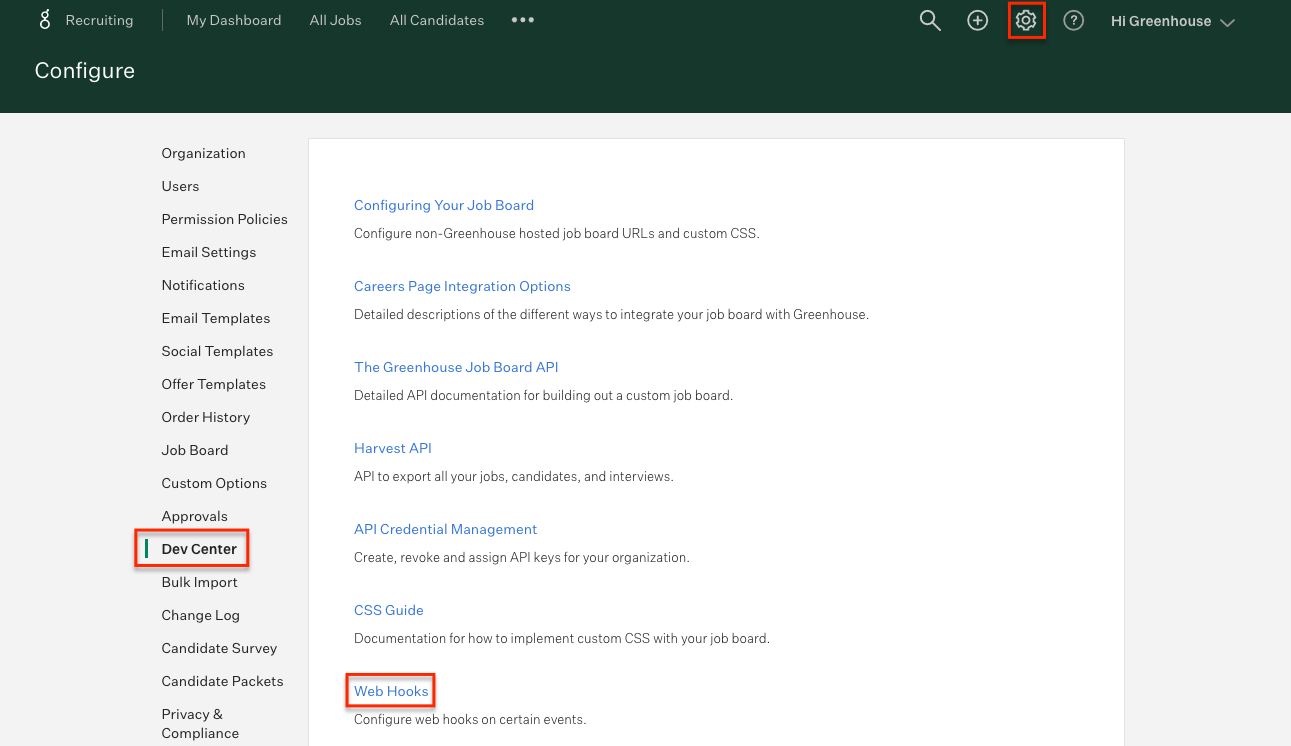The height and width of the screenshot is (746, 1291).
Task: Open the more options ellipsis menu
Action: 523,20
